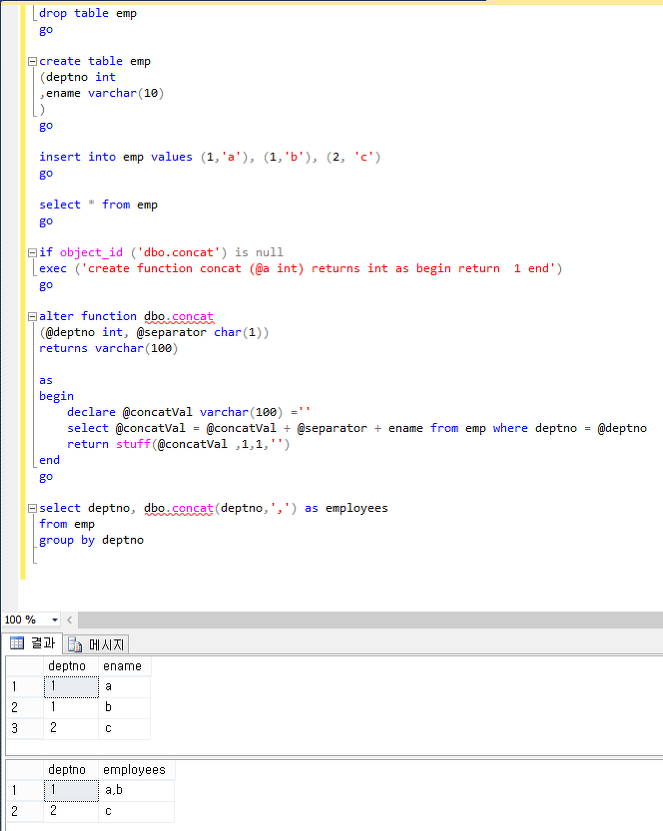Click the 'select * from emp' line
This screenshot has height=831, width=663.
[x=99, y=205]
